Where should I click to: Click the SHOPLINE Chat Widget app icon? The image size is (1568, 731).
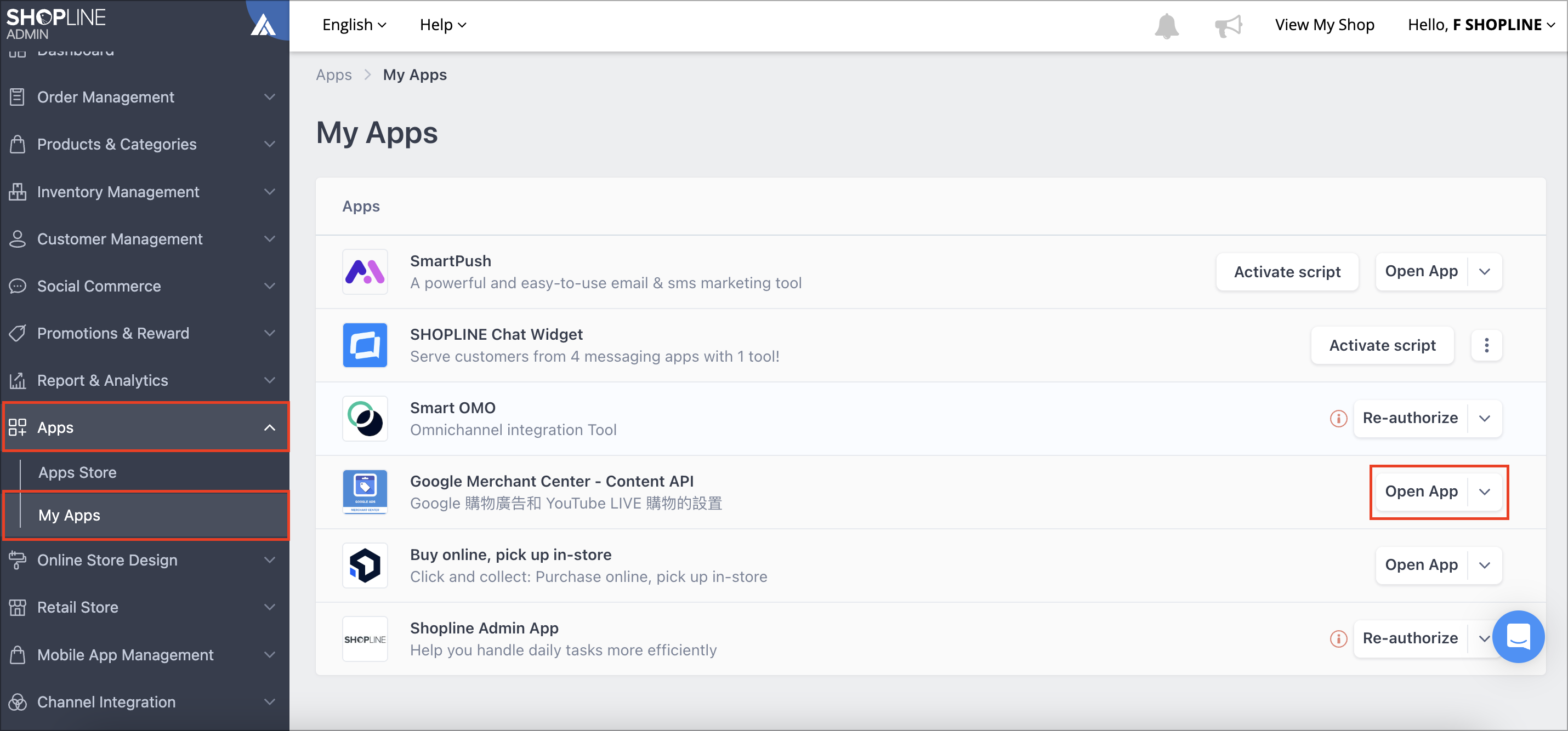point(365,345)
